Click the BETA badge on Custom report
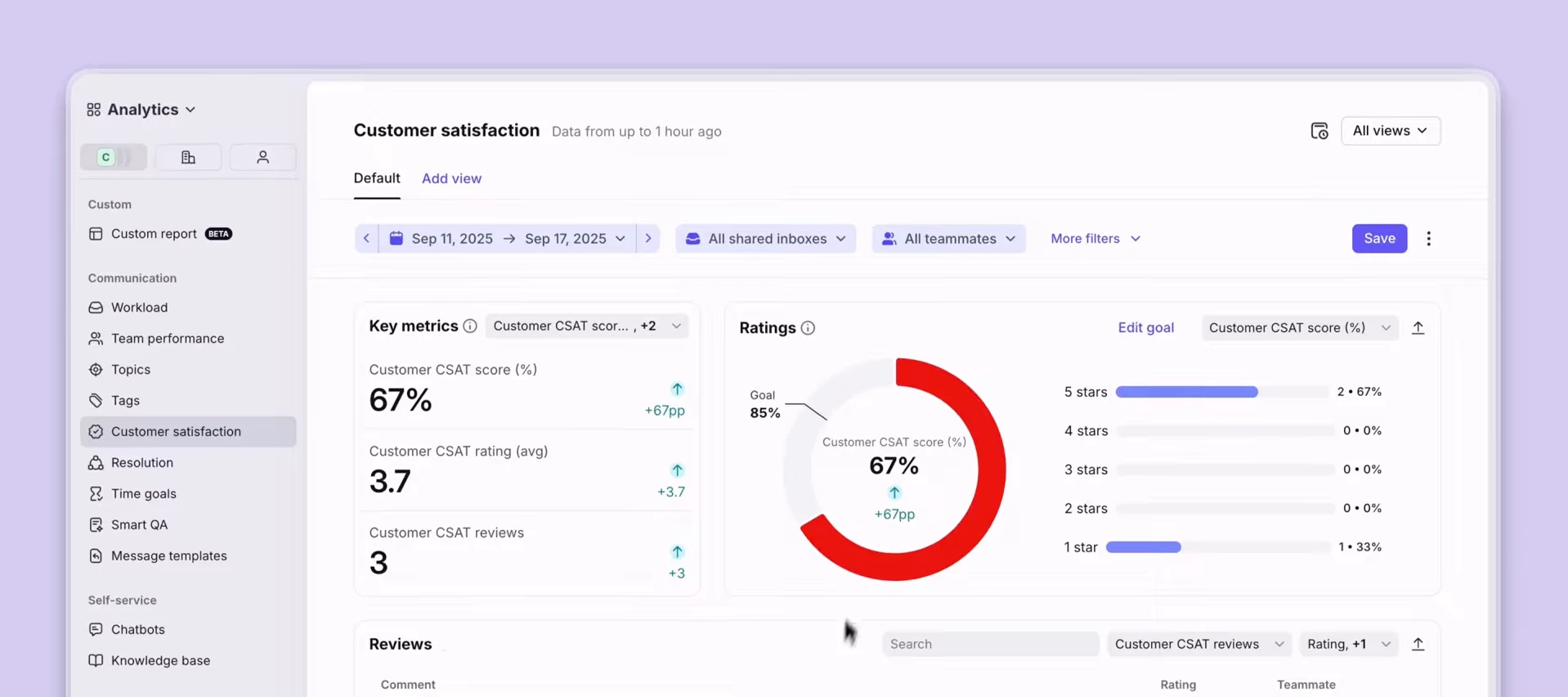This screenshot has height=697, width=1568. 218,234
